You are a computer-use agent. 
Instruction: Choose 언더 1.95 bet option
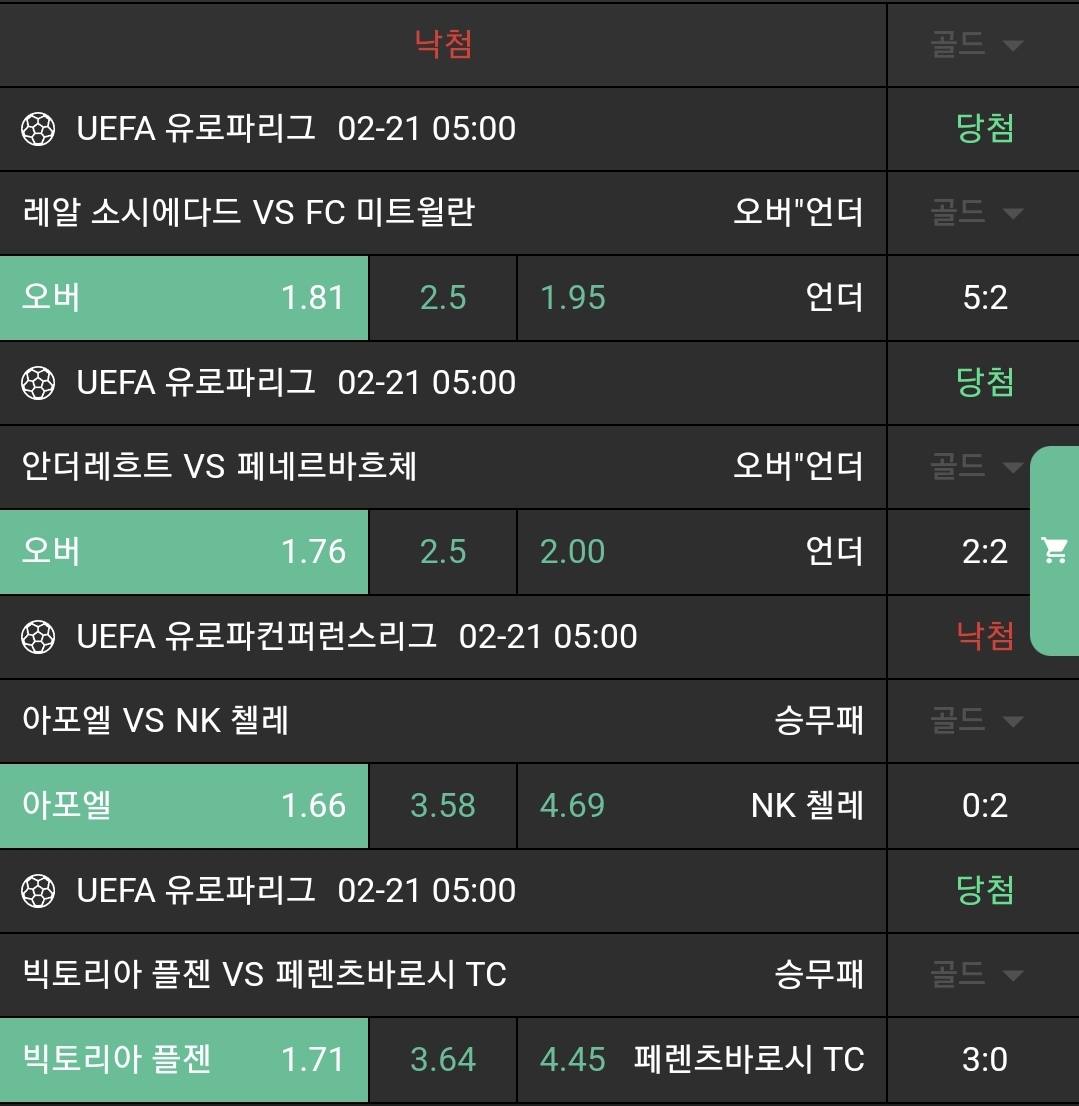pyautogui.click(x=701, y=298)
